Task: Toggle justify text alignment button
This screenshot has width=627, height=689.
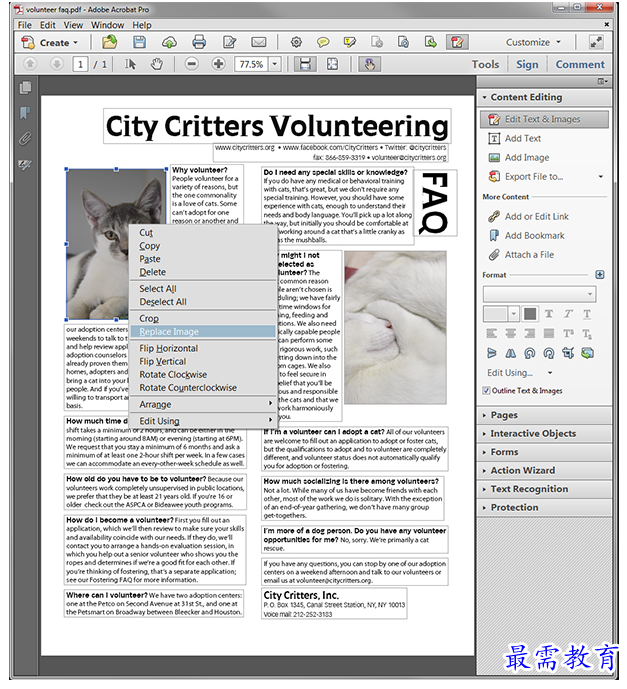Action: tap(549, 334)
